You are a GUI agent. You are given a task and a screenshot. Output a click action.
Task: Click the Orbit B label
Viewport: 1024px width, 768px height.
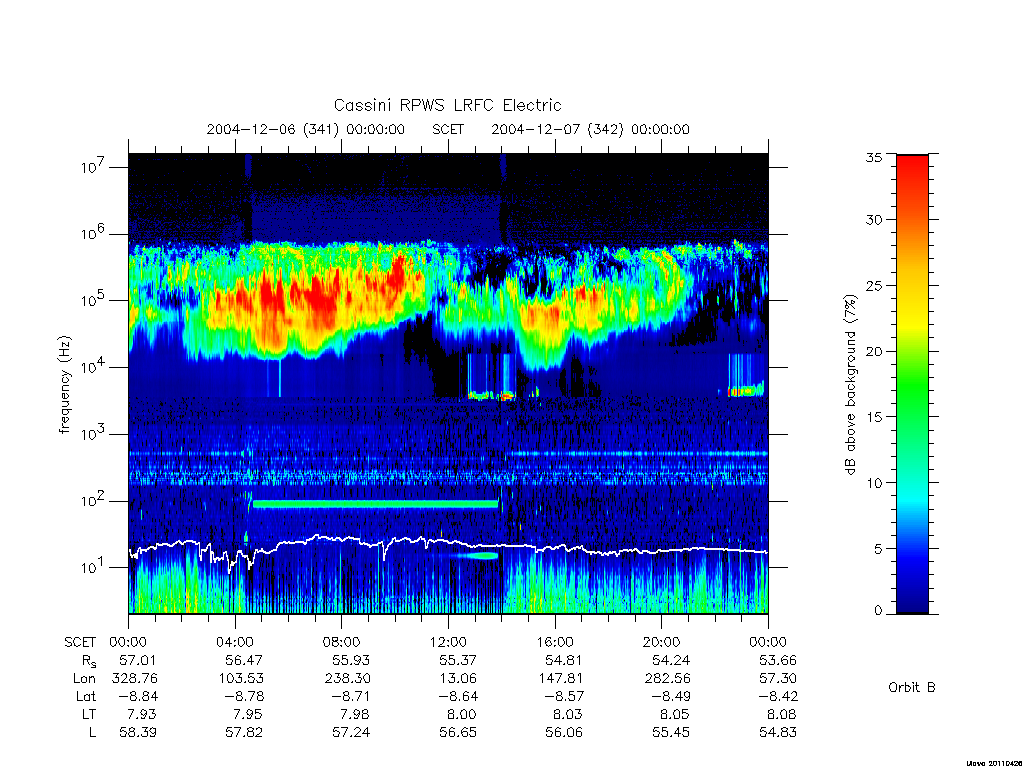(912, 687)
